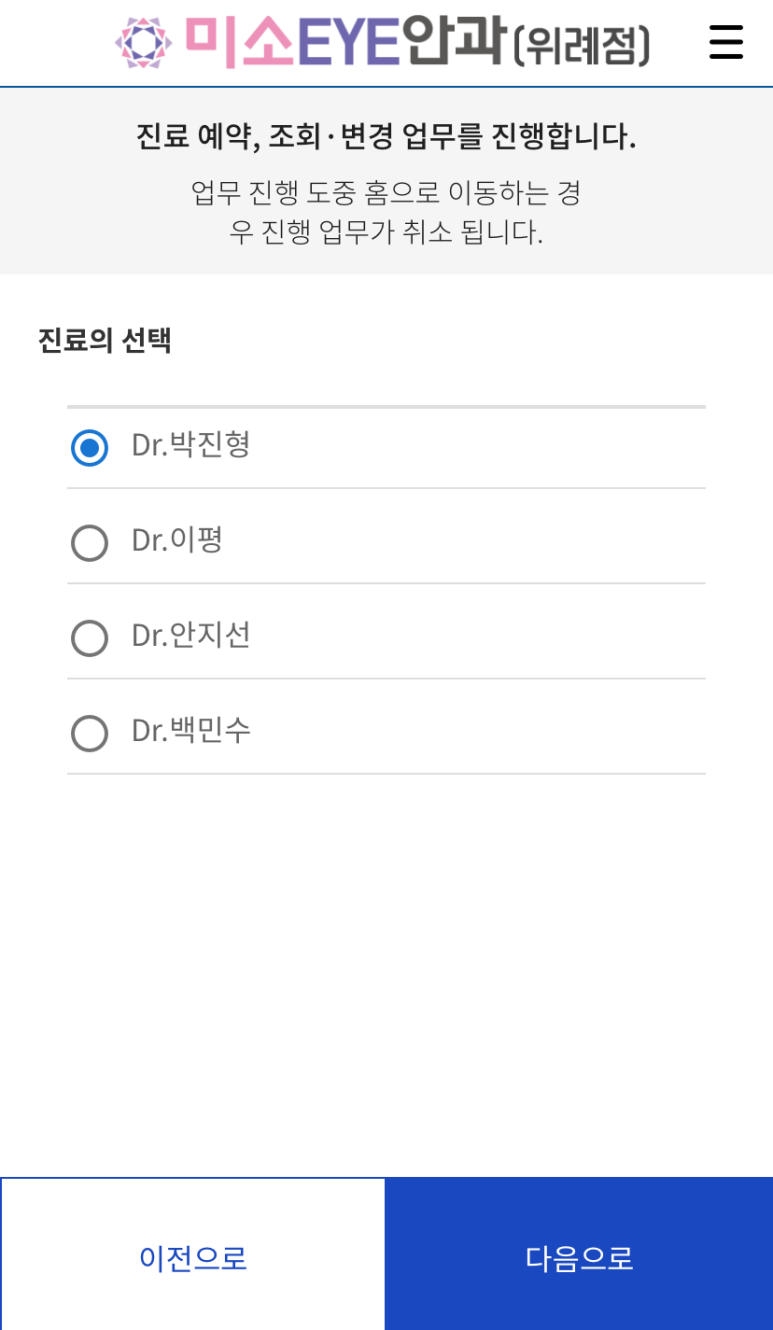Tap the Dr.백민수 name text
The height and width of the screenshot is (1330, 773).
191,730
